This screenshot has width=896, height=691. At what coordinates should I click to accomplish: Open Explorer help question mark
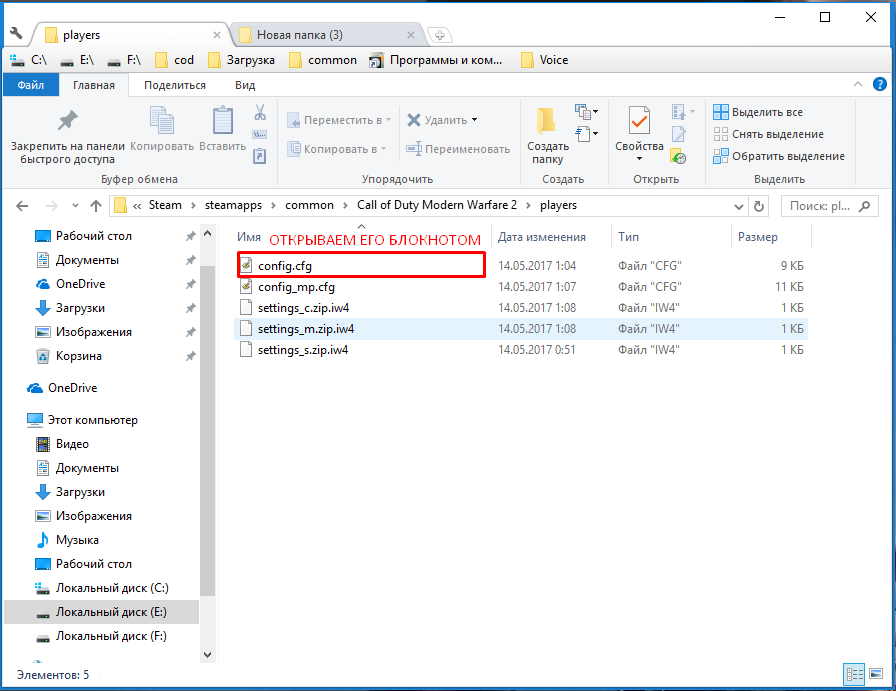[x=879, y=85]
